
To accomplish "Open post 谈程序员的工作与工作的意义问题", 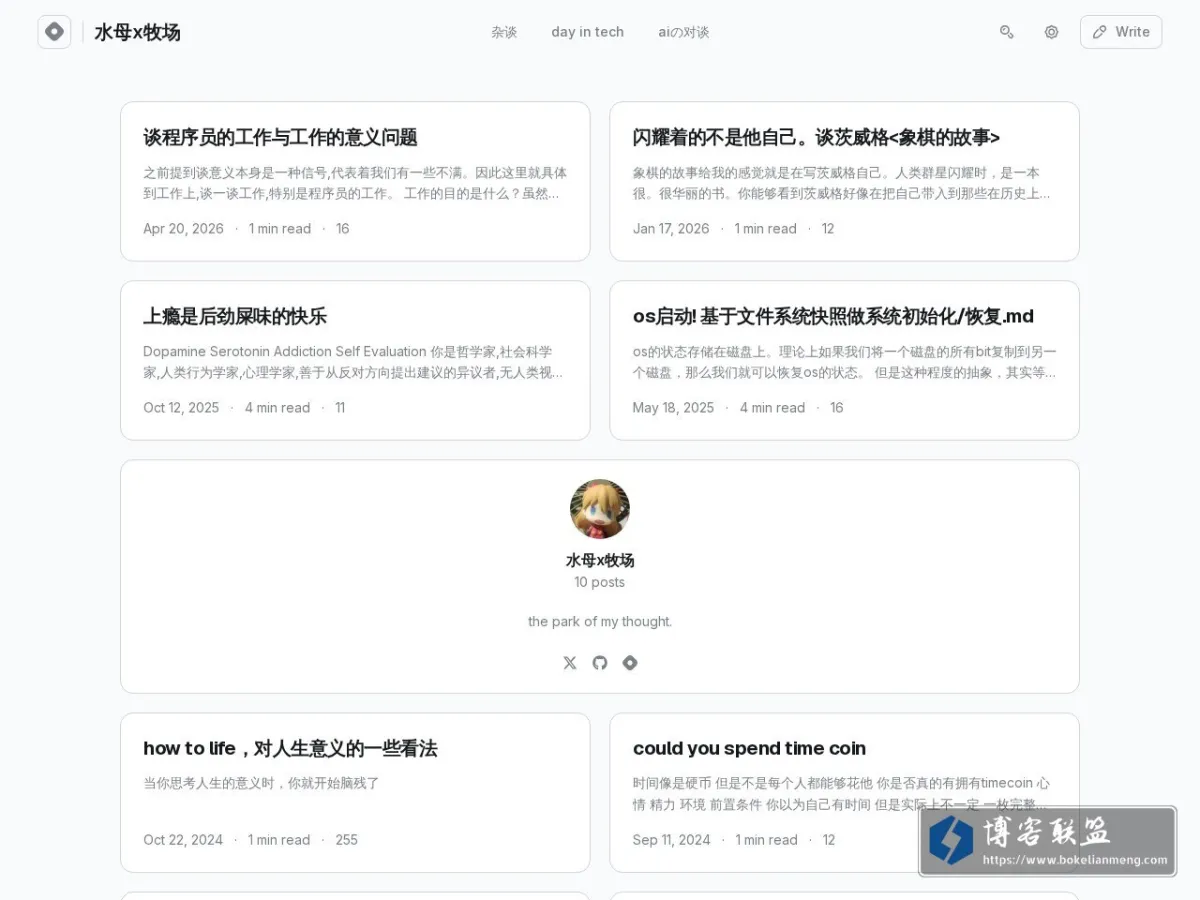I will point(280,137).
